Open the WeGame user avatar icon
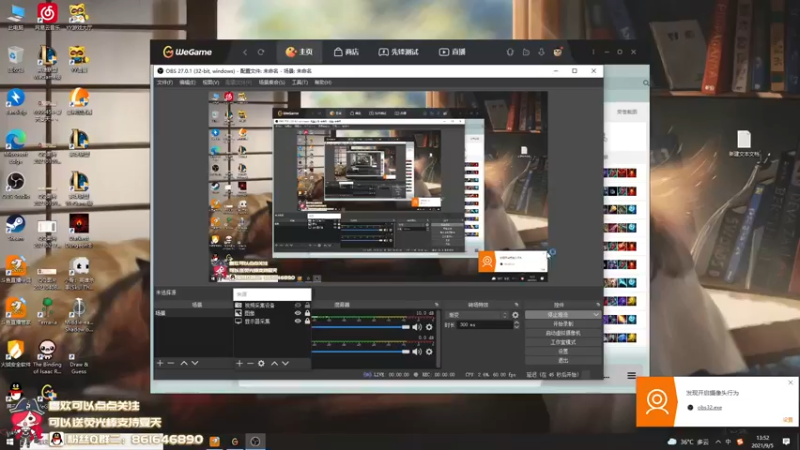This screenshot has width=800, height=450. click(558, 52)
